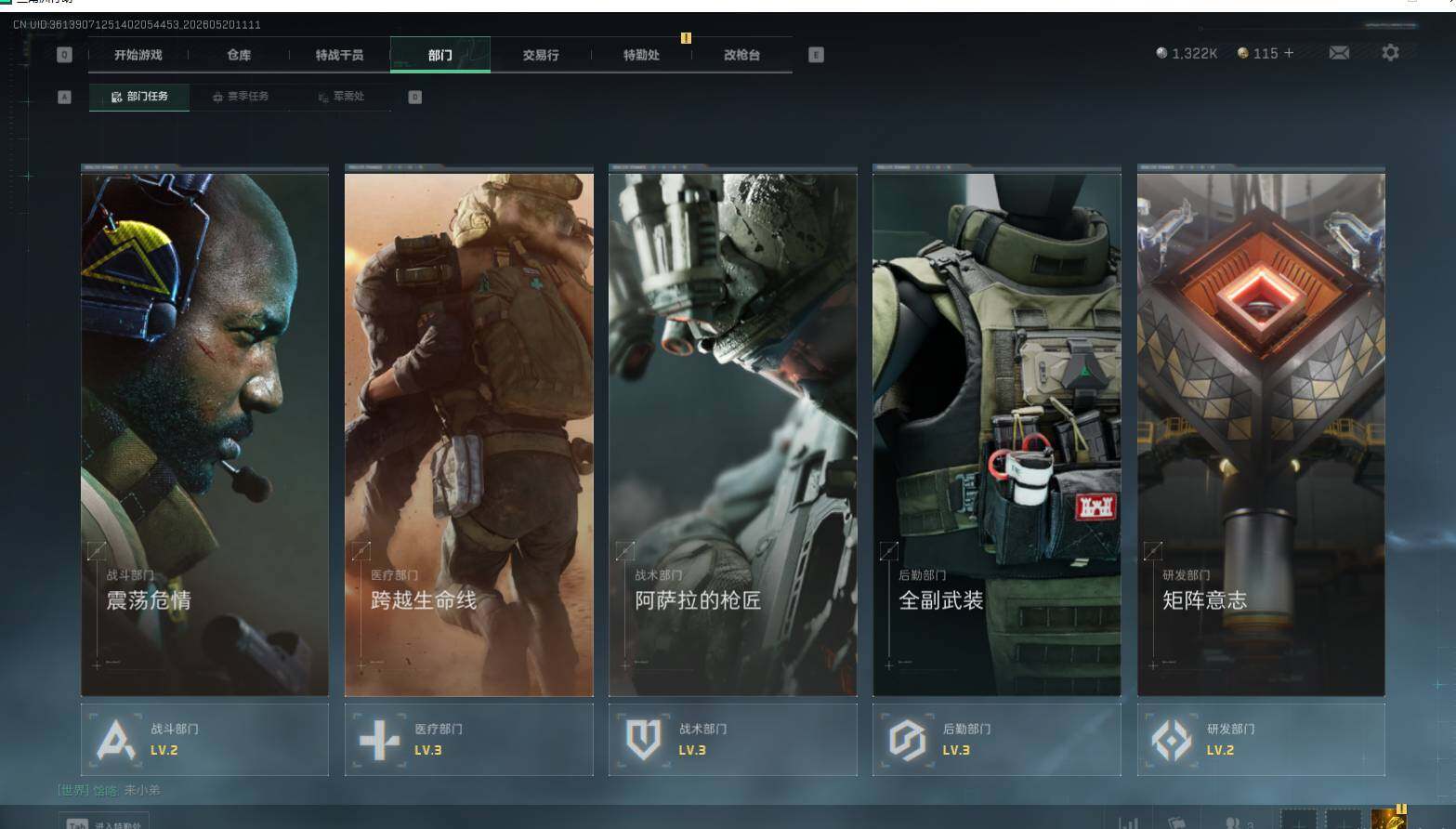1456x829 pixels.
Task: Open the bar chart stats icon
Action: coord(1128,822)
